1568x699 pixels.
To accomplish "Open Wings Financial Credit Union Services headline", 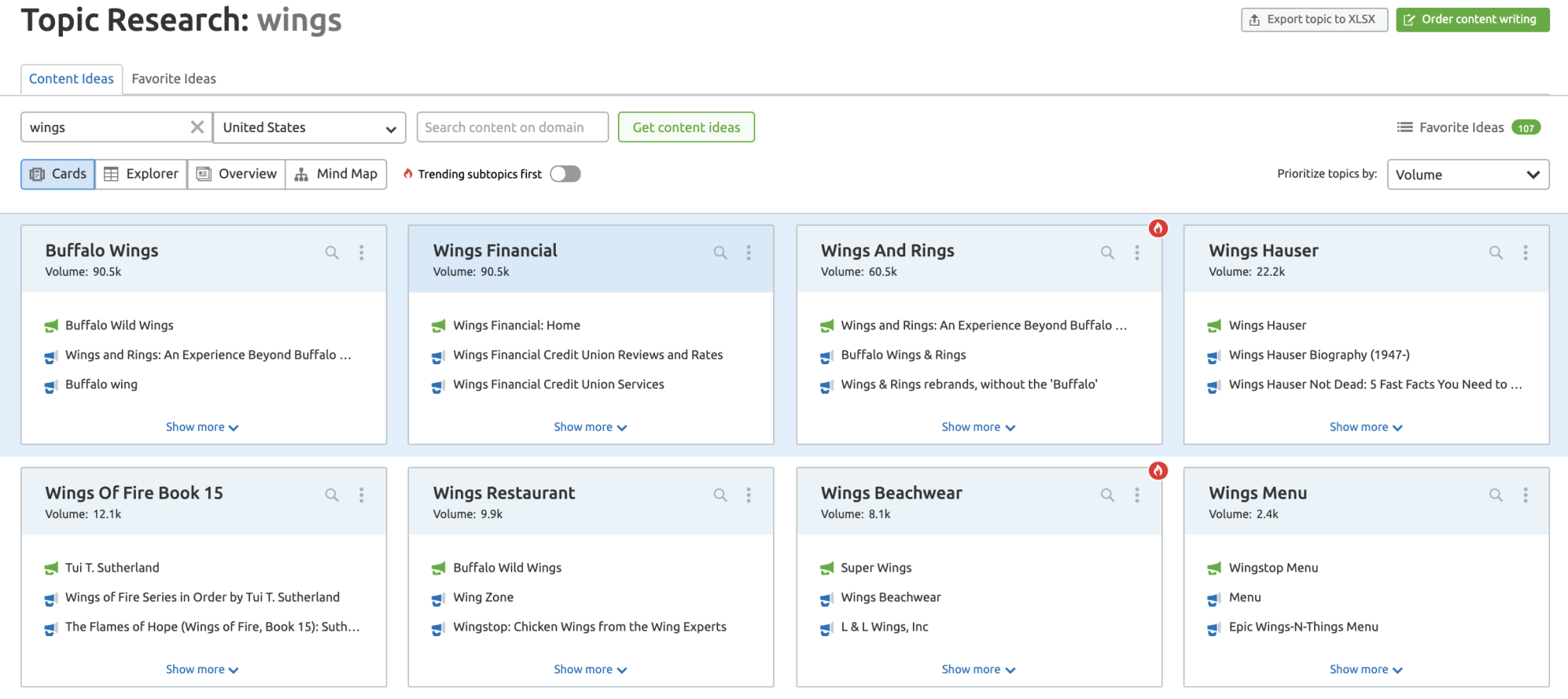I will click(558, 384).
